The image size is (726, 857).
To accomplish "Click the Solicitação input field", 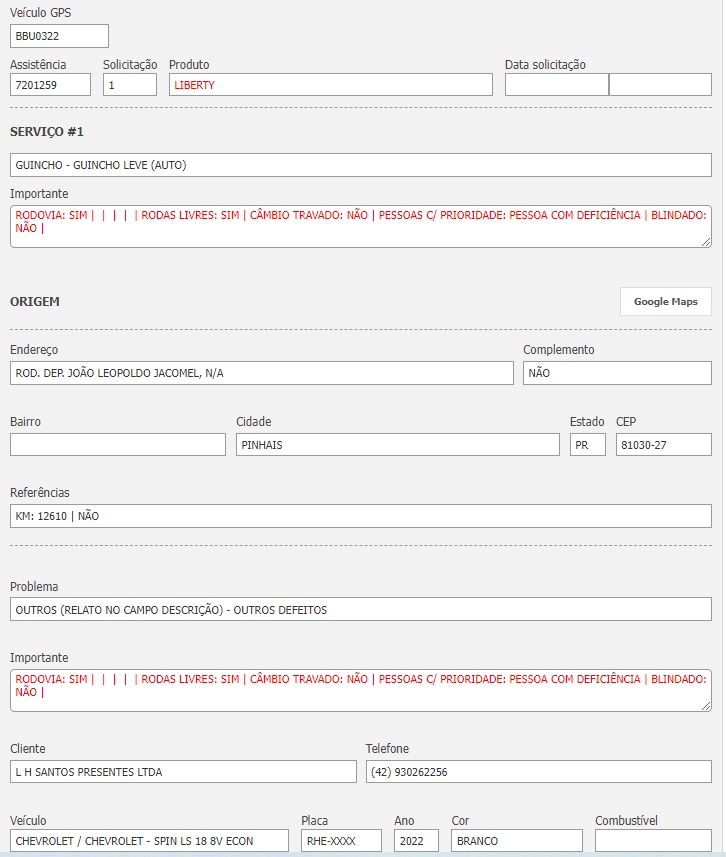I will (130, 85).
